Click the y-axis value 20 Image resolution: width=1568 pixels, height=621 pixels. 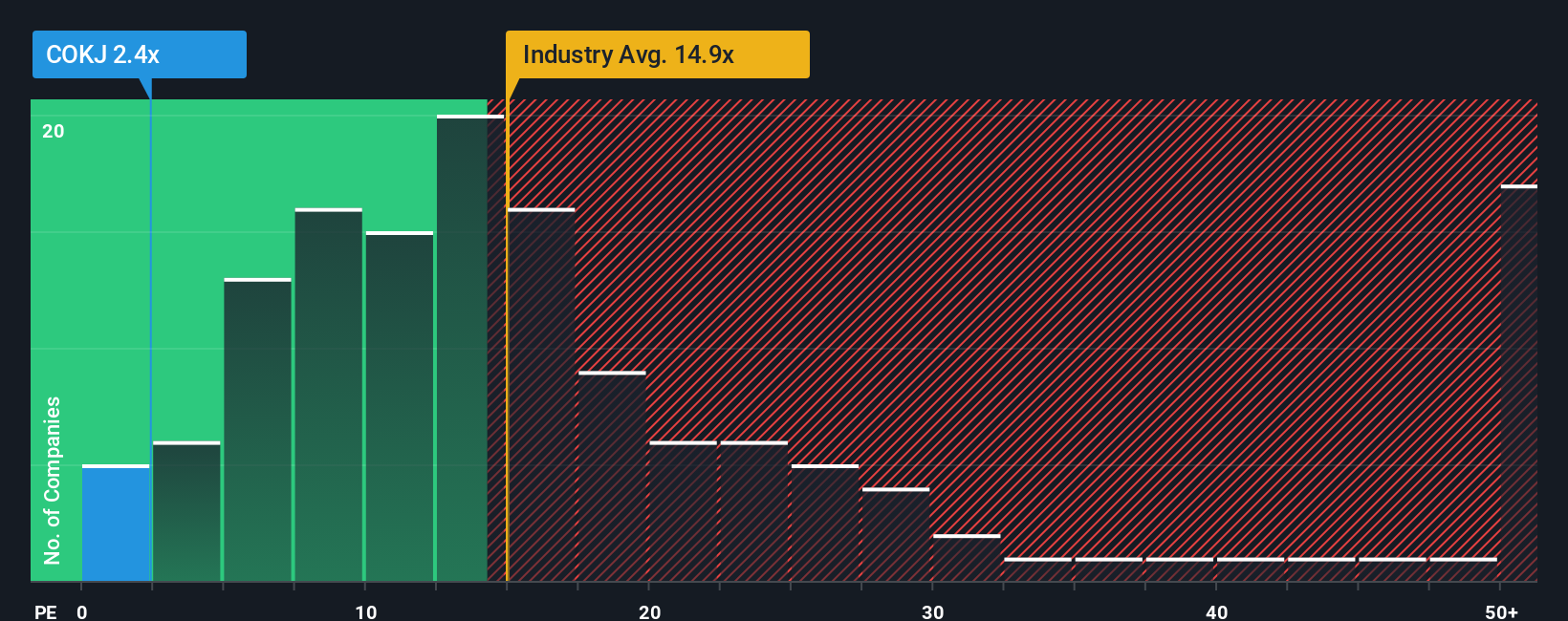(x=54, y=131)
